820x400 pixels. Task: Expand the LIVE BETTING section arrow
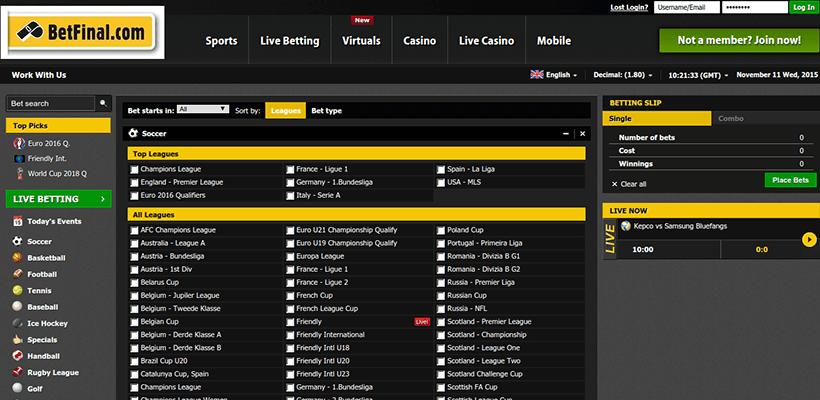pos(102,199)
